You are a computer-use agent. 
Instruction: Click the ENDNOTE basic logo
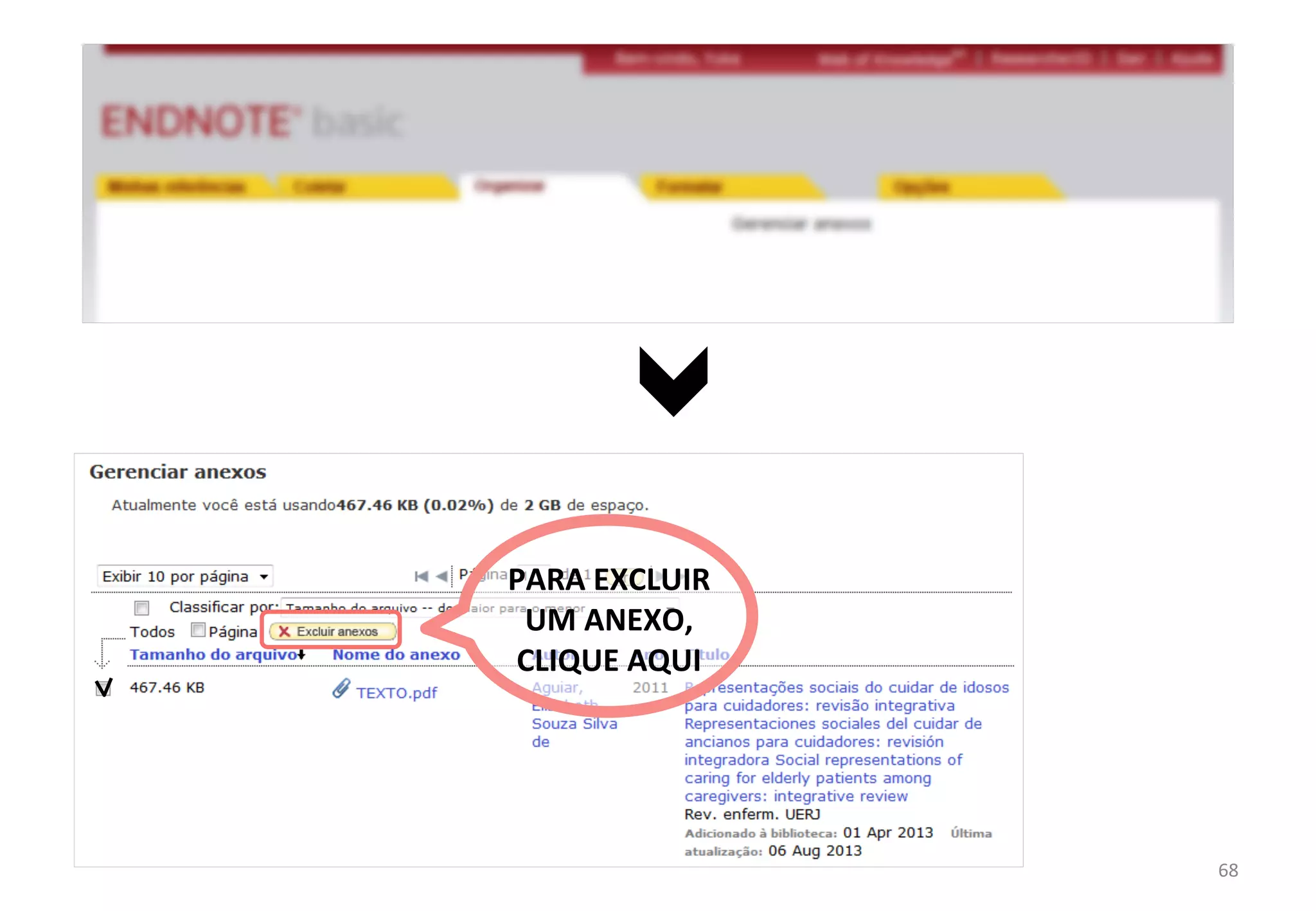pos(252,121)
